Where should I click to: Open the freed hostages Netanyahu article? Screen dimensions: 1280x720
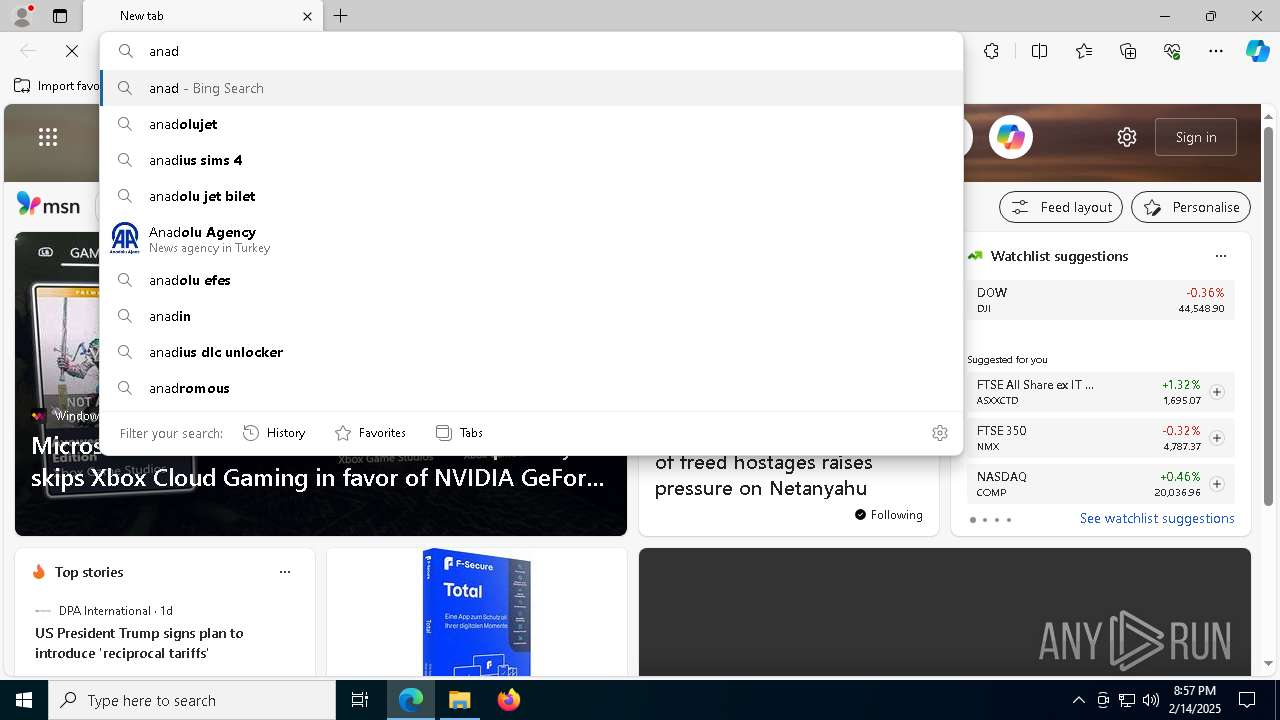point(764,475)
